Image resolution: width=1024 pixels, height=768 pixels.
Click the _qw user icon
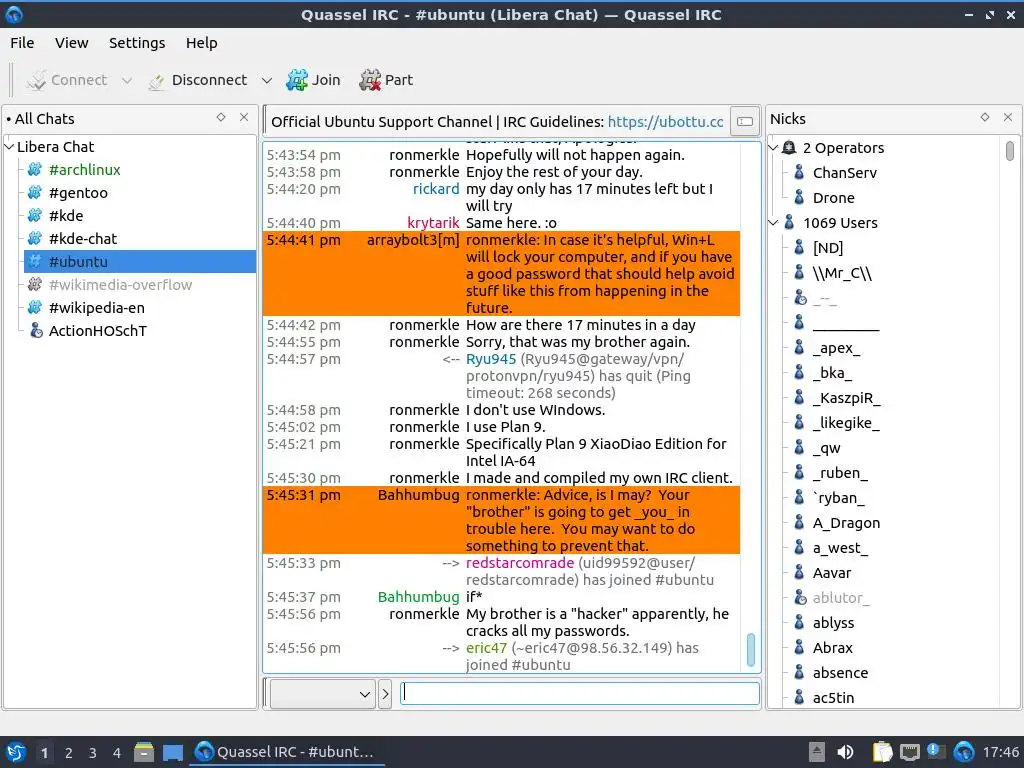(x=799, y=448)
